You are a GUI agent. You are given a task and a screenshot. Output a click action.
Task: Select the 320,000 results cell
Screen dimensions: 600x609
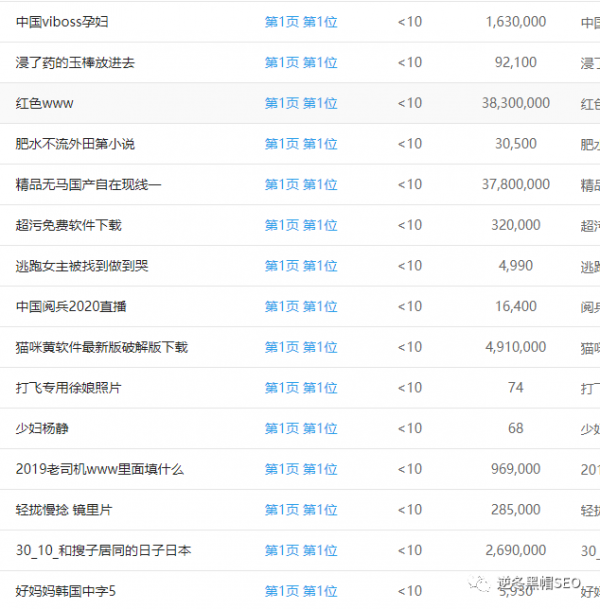tap(515, 226)
